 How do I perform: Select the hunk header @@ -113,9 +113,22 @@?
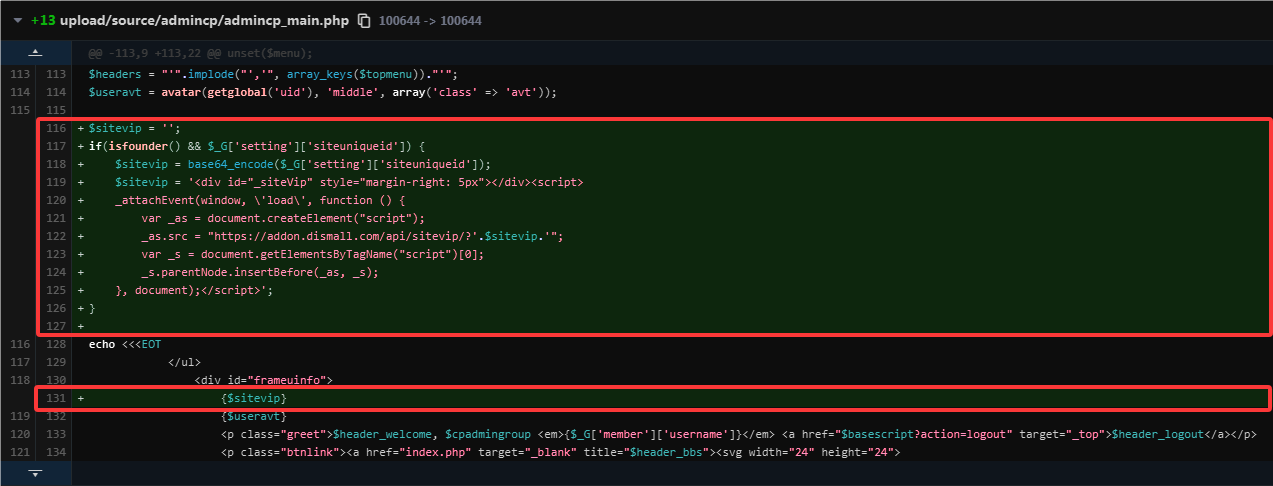[200, 53]
